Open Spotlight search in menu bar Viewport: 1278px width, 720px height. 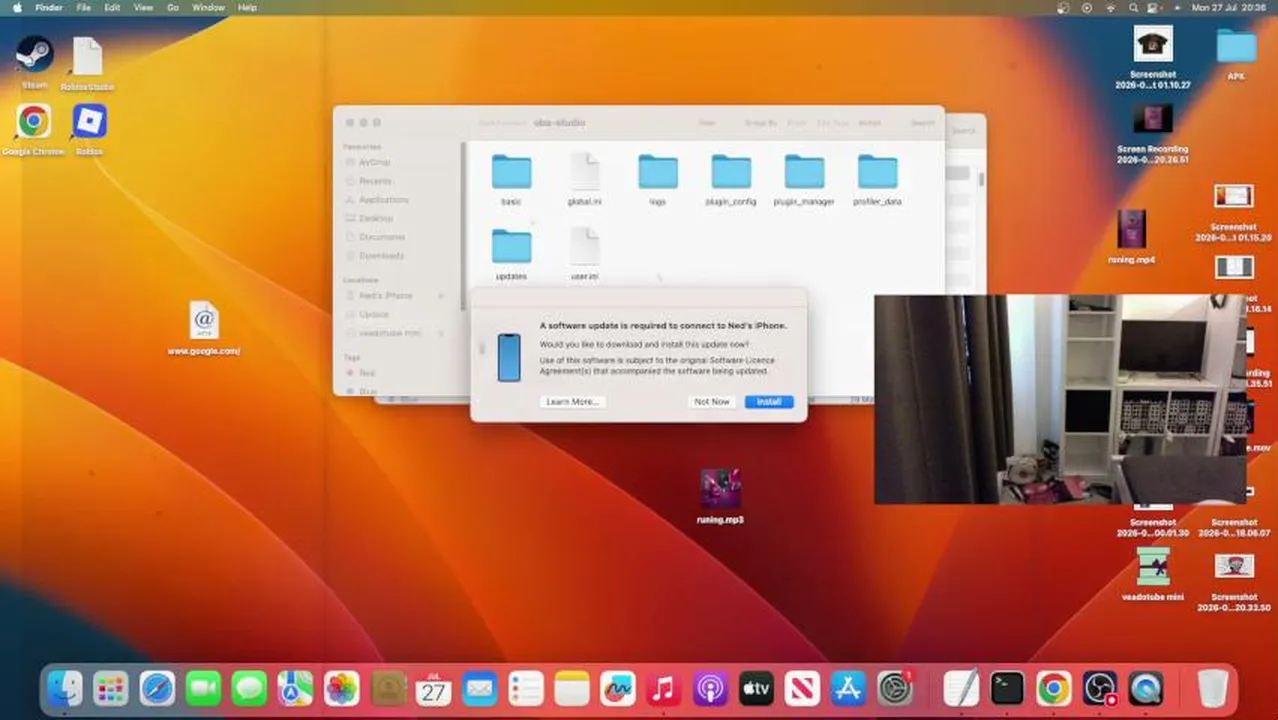(1136, 7)
